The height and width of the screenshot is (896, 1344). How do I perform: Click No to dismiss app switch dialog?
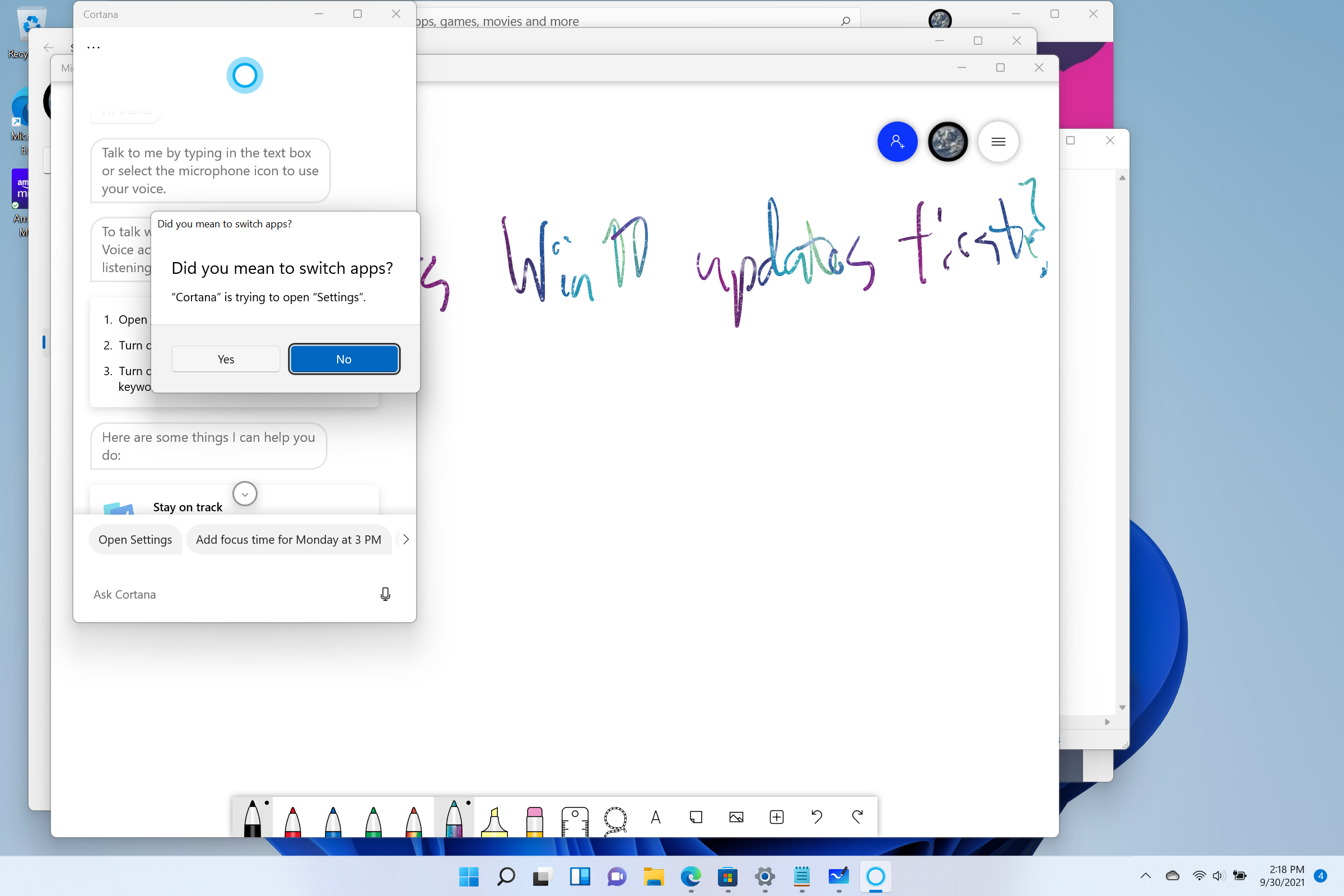pyautogui.click(x=343, y=359)
